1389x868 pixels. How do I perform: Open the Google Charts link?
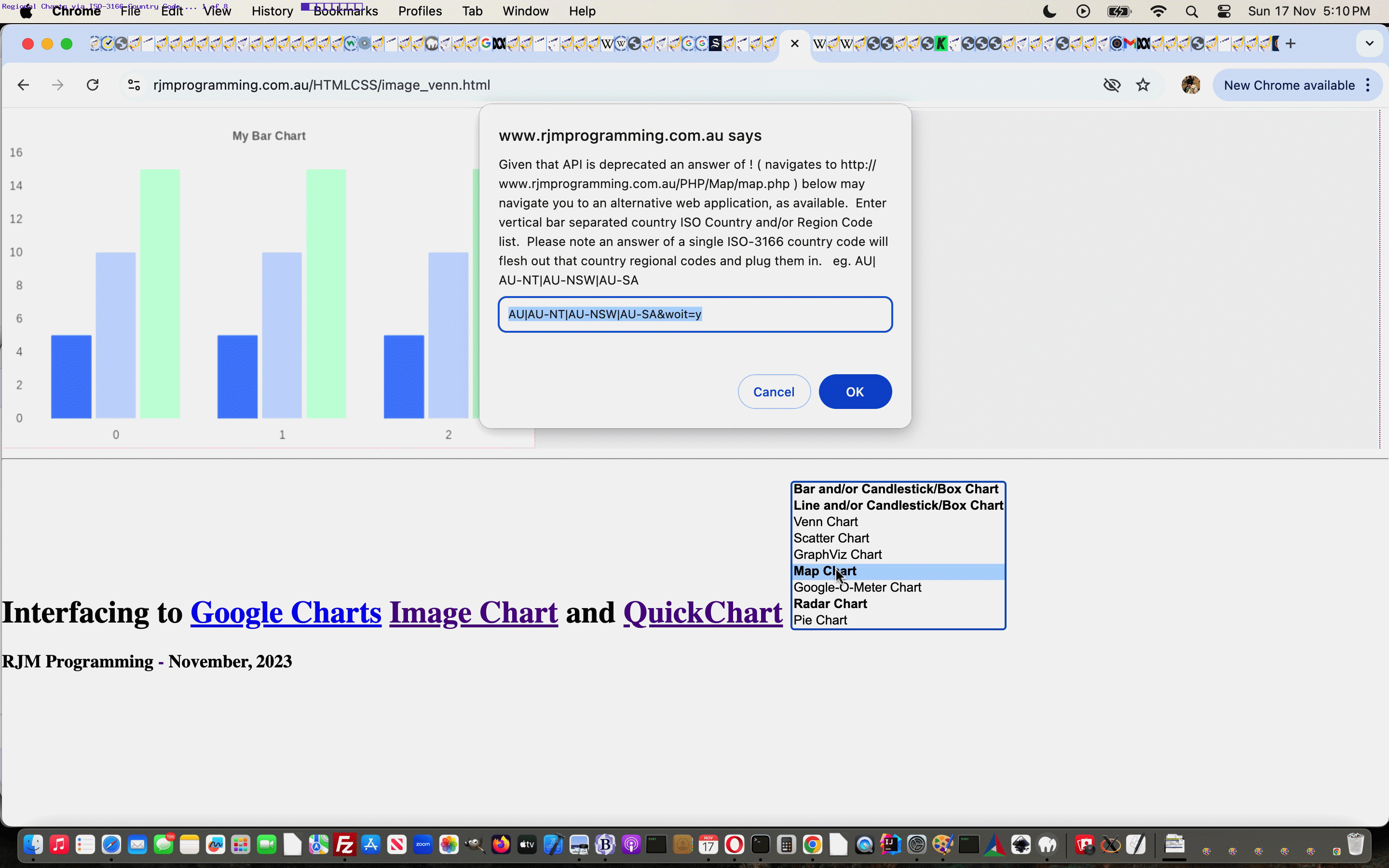tap(286, 612)
